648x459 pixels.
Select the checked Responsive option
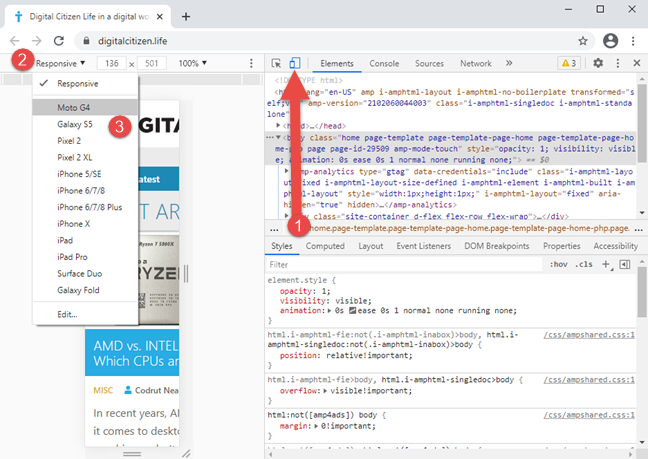(x=85, y=84)
